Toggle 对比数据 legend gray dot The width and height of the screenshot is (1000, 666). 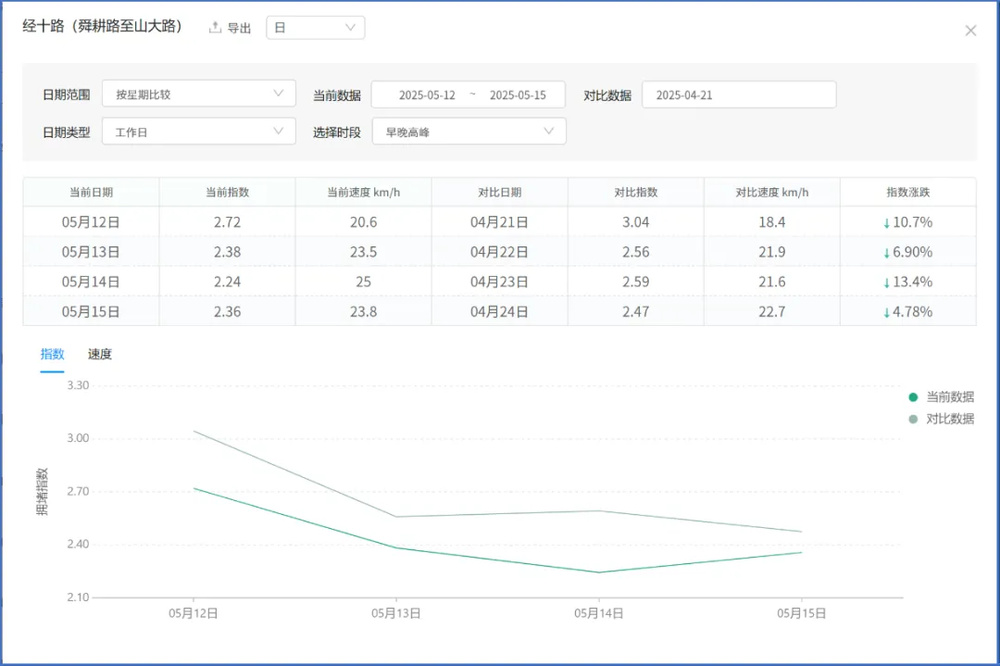tap(913, 419)
